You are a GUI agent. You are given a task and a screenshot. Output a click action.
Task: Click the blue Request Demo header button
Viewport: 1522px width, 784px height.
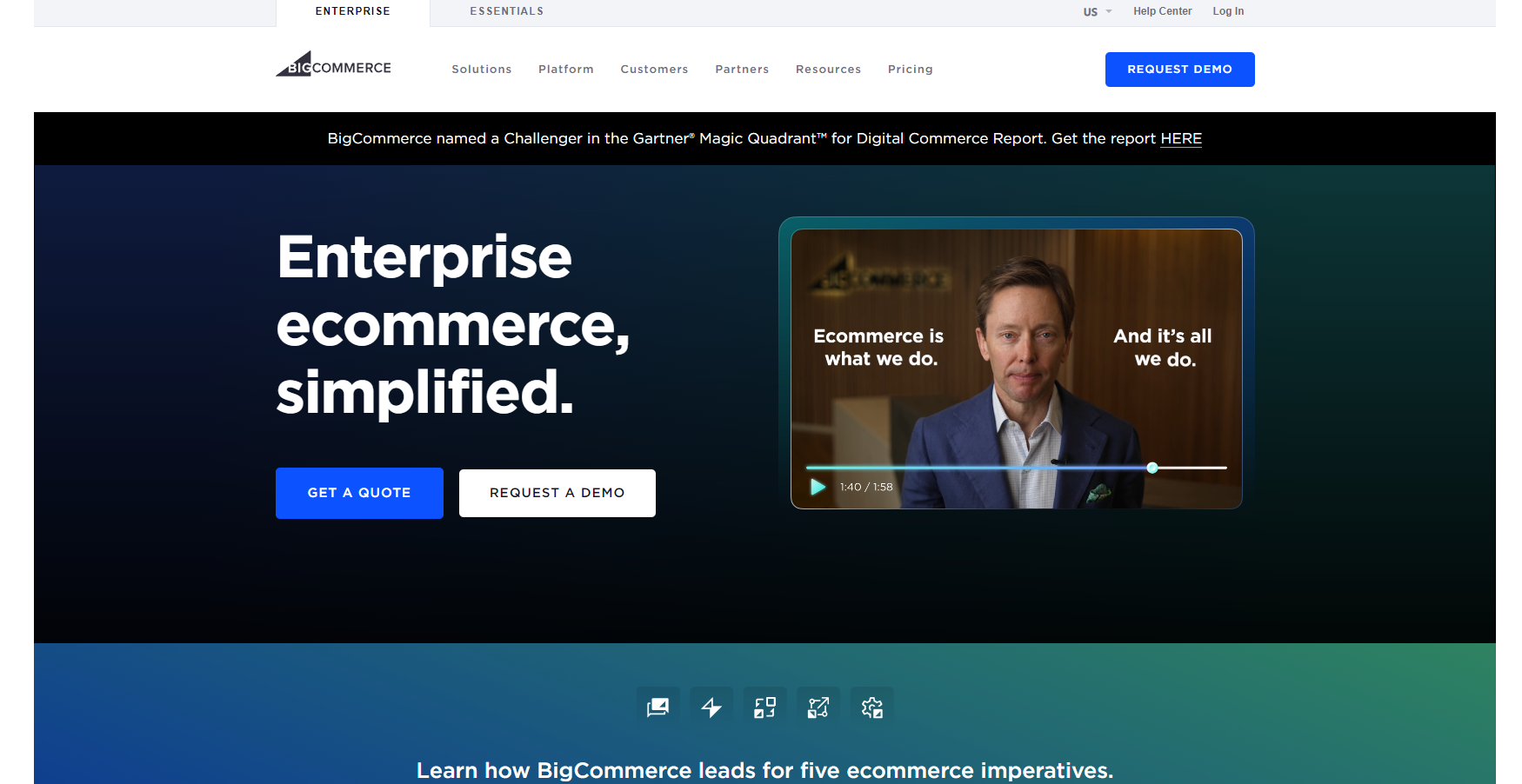point(1179,70)
